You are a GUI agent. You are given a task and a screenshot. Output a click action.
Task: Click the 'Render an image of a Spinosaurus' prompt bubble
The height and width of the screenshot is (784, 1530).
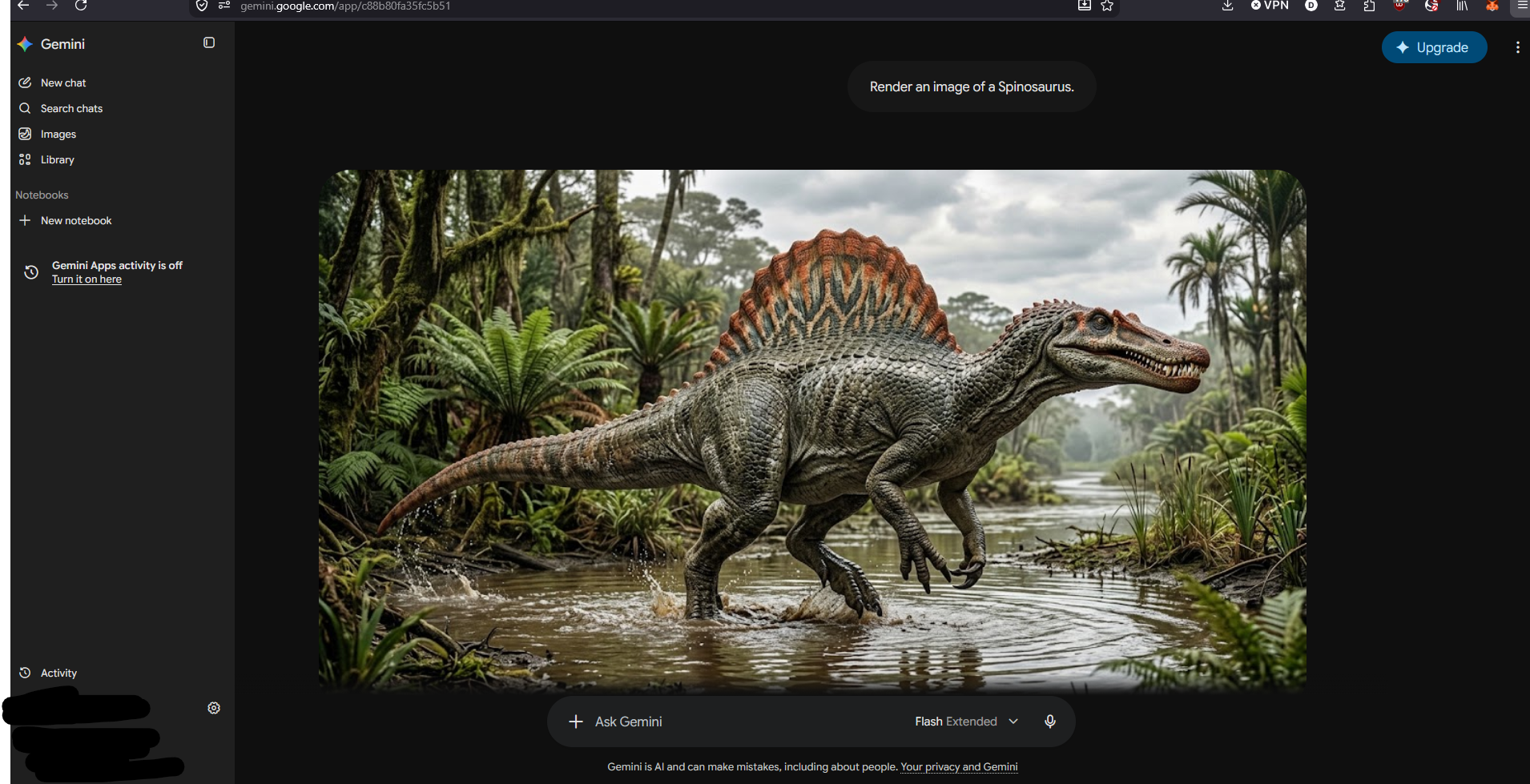tap(972, 86)
